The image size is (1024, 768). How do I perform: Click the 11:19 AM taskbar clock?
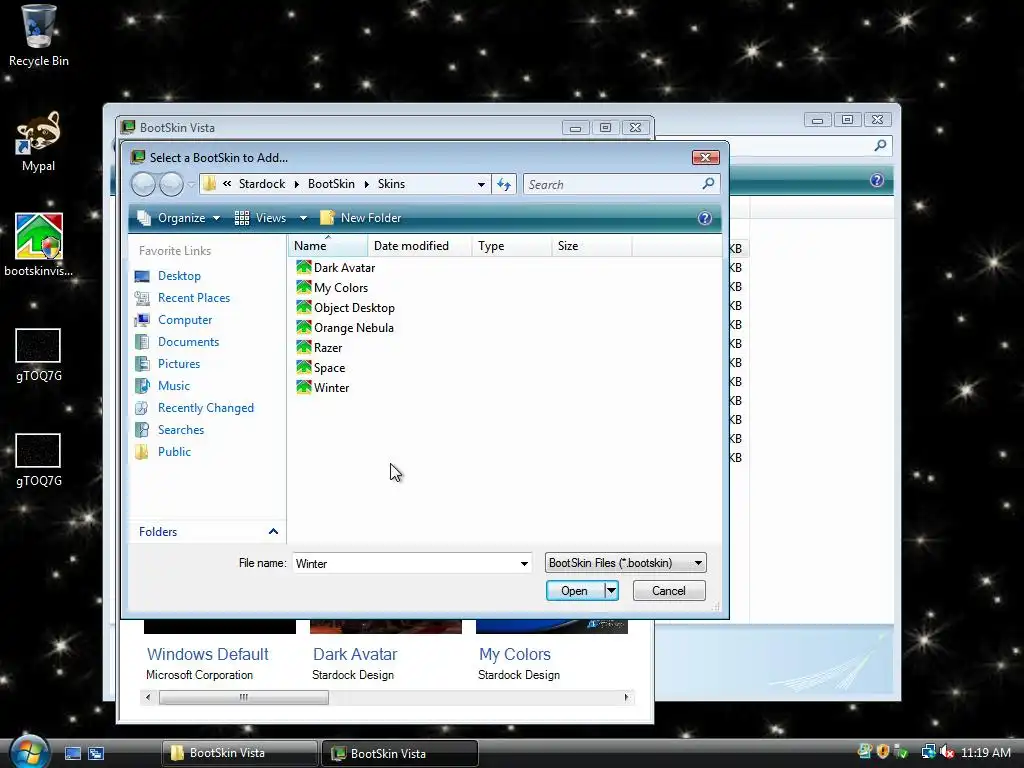click(986, 752)
